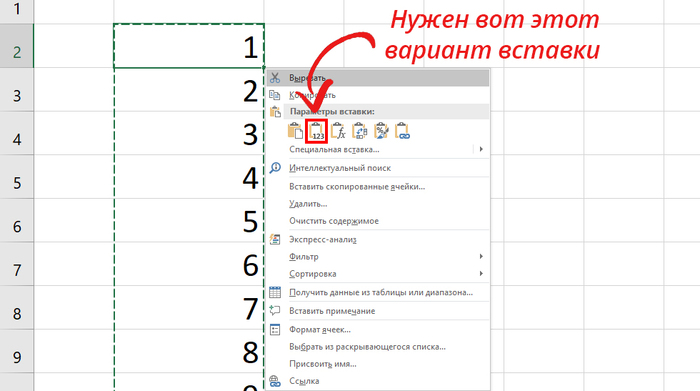
Task: Choose Выбрать из раскрывающегося списка...
Action: [x=378, y=347]
